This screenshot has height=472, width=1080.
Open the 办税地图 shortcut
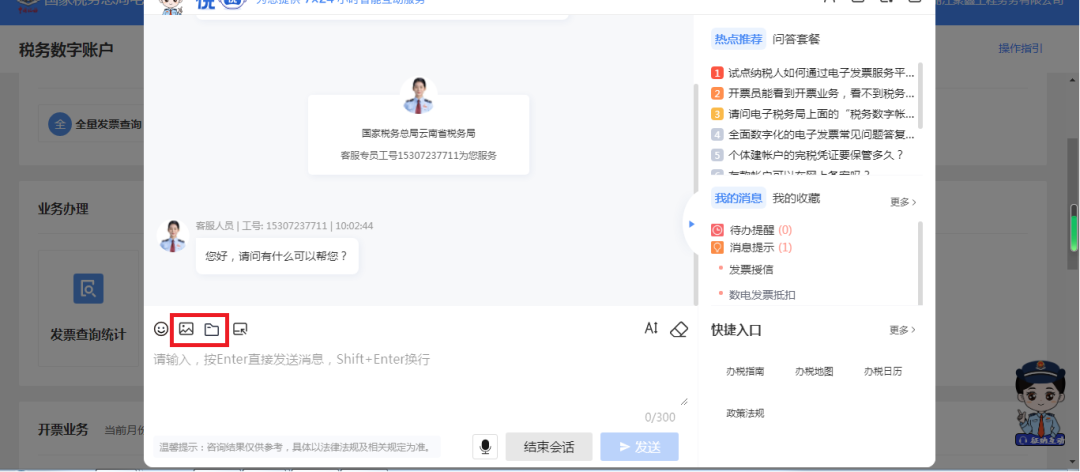pyautogui.click(x=814, y=371)
